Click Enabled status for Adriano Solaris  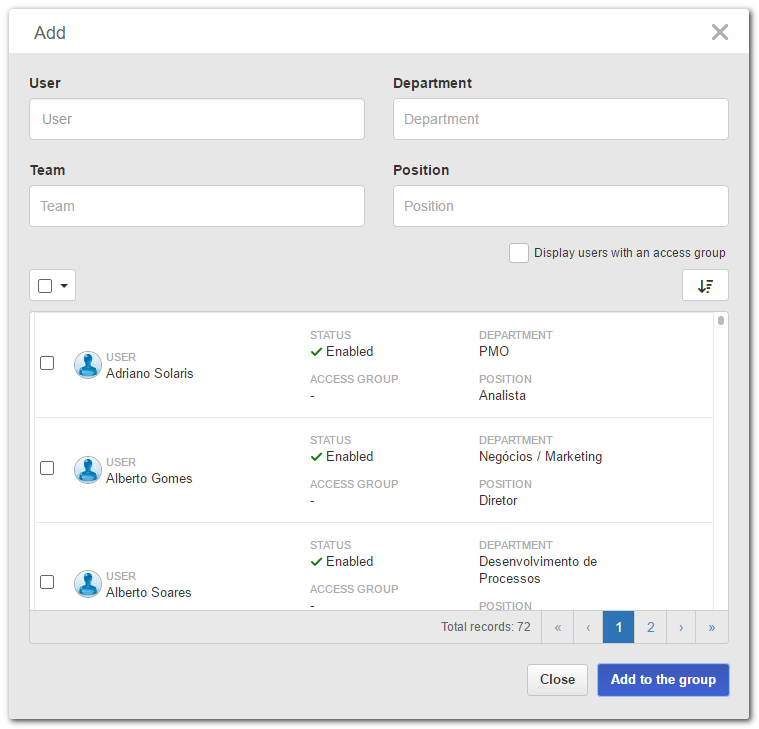[342, 351]
